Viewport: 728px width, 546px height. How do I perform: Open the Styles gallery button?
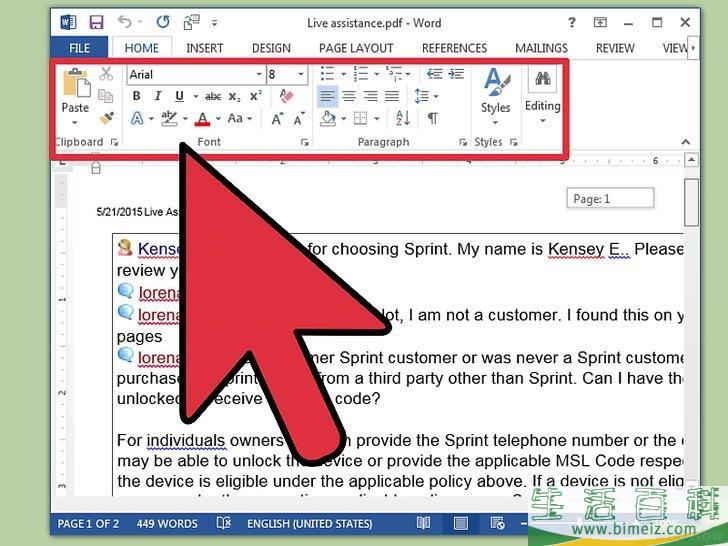pos(495,97)
